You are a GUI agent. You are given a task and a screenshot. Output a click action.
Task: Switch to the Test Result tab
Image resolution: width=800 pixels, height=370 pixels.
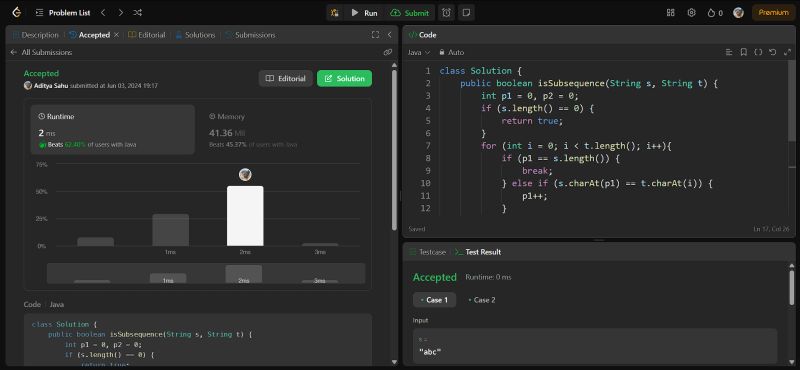[478, 252]
